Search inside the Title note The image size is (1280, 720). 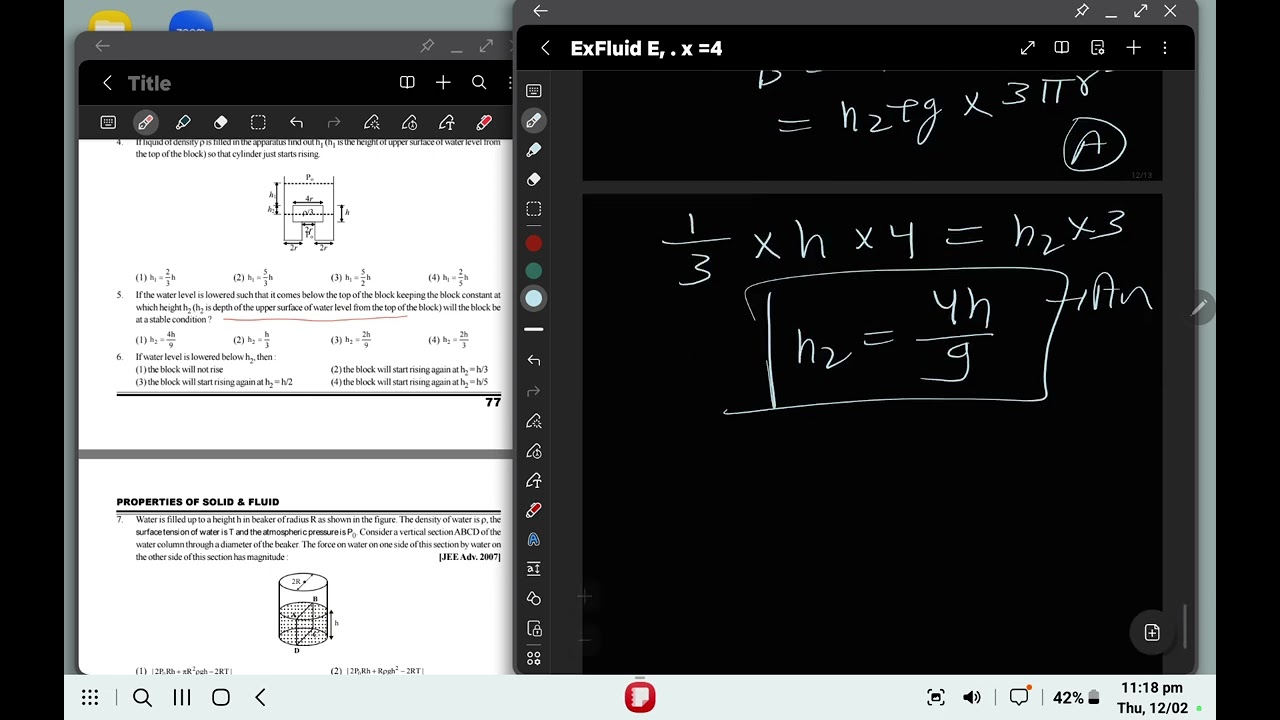click(479, 83)
